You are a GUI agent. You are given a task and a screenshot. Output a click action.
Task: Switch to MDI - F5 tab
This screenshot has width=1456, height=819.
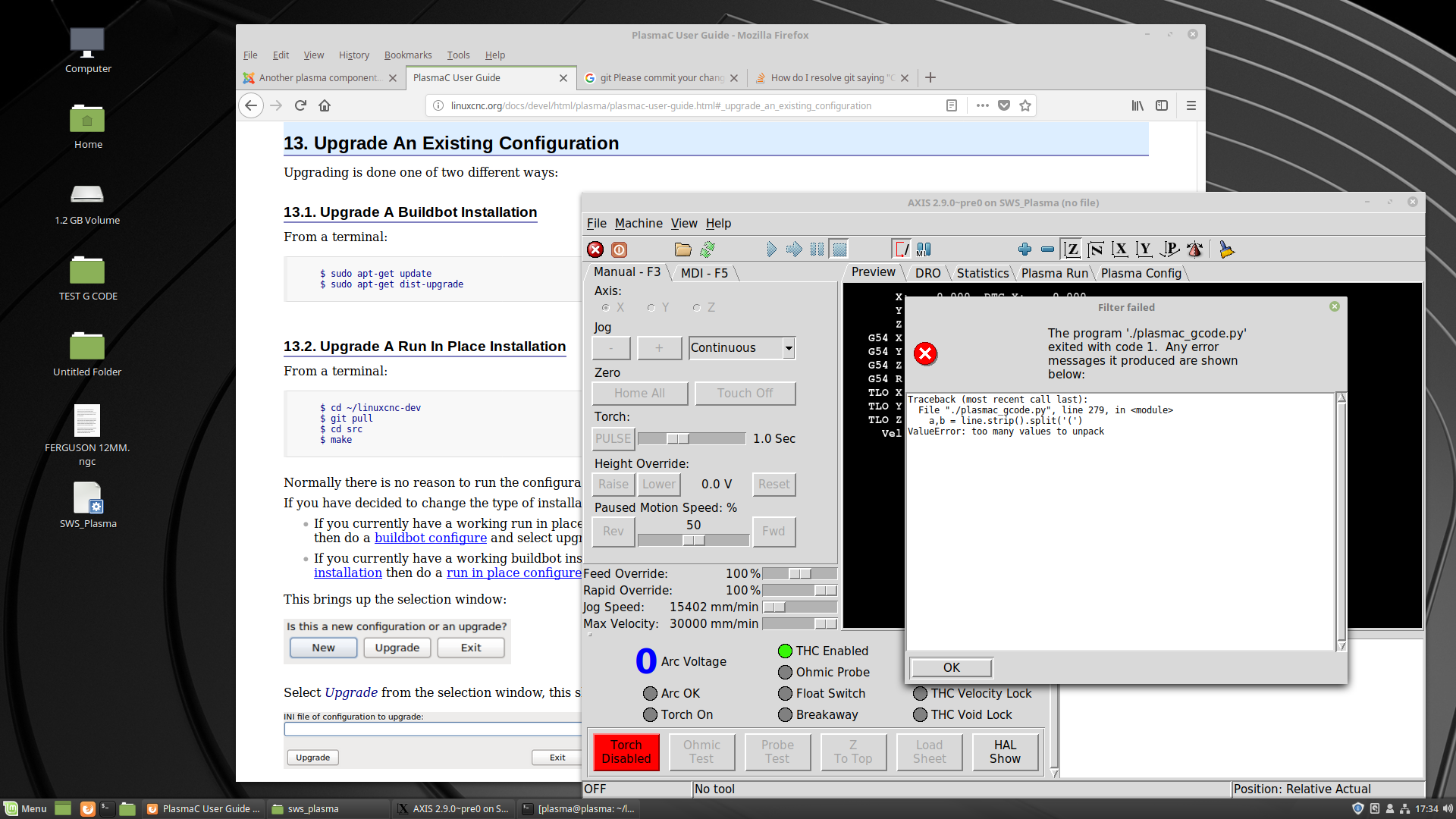coord(704,273)
